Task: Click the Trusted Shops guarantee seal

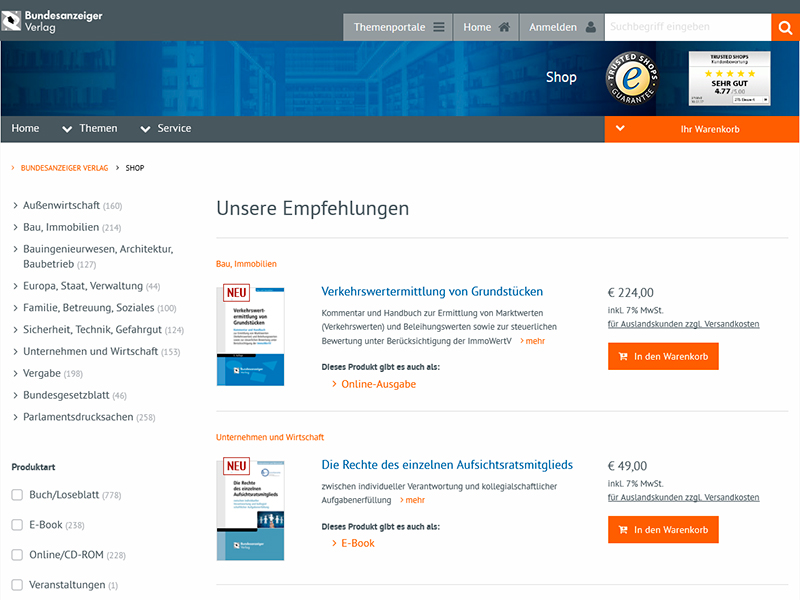Action: point(632,78)
